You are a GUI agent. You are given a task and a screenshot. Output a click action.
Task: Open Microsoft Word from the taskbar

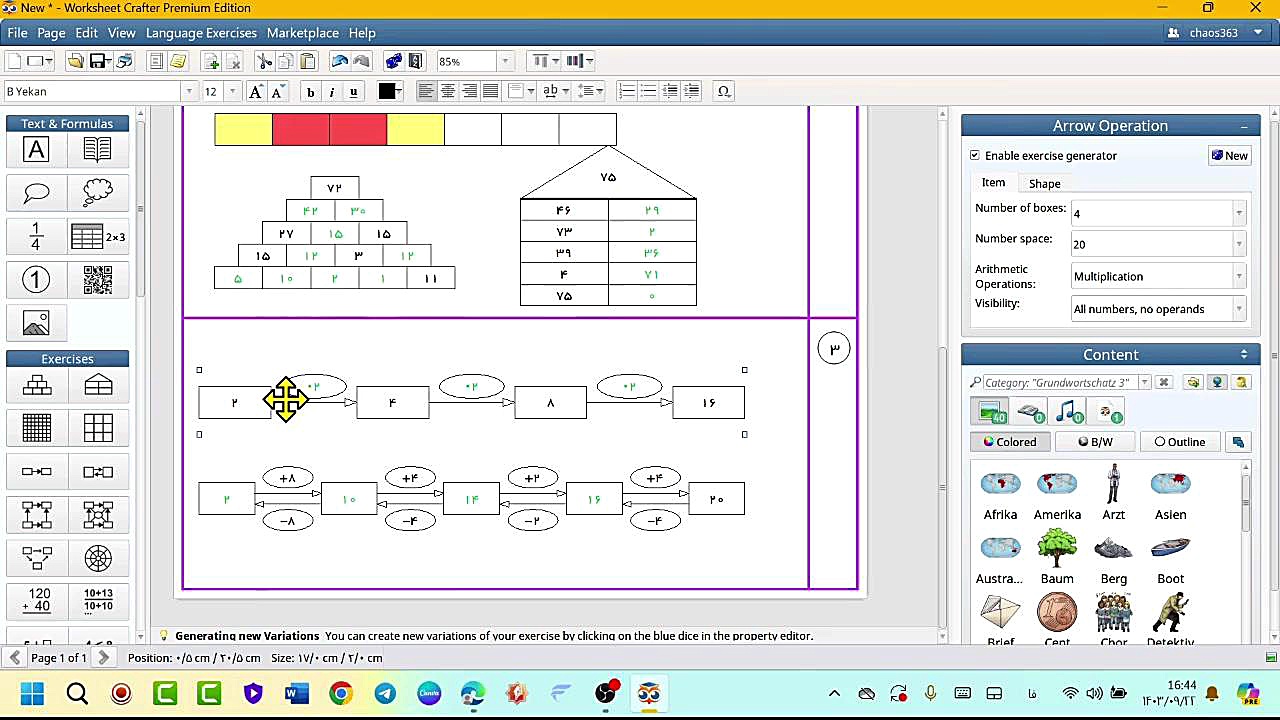pos(297,693)
